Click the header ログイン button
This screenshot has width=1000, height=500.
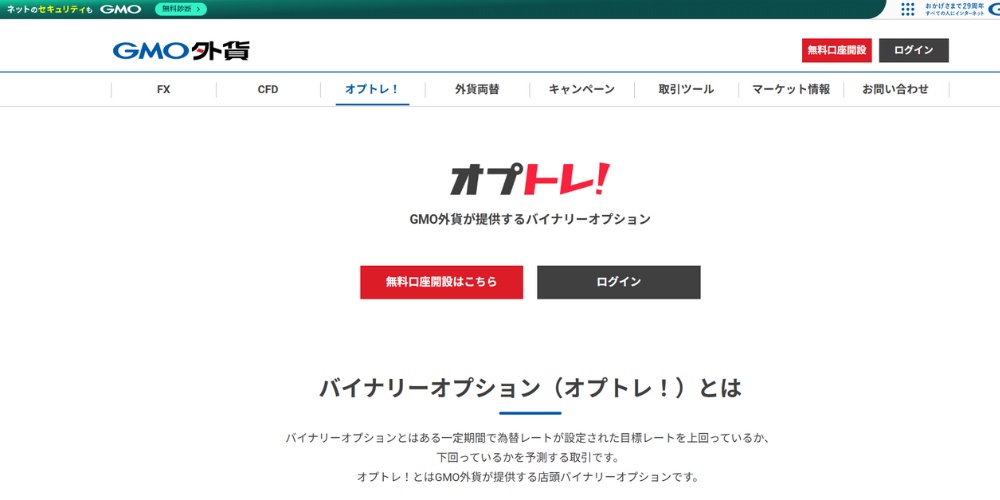pos(913,50)
